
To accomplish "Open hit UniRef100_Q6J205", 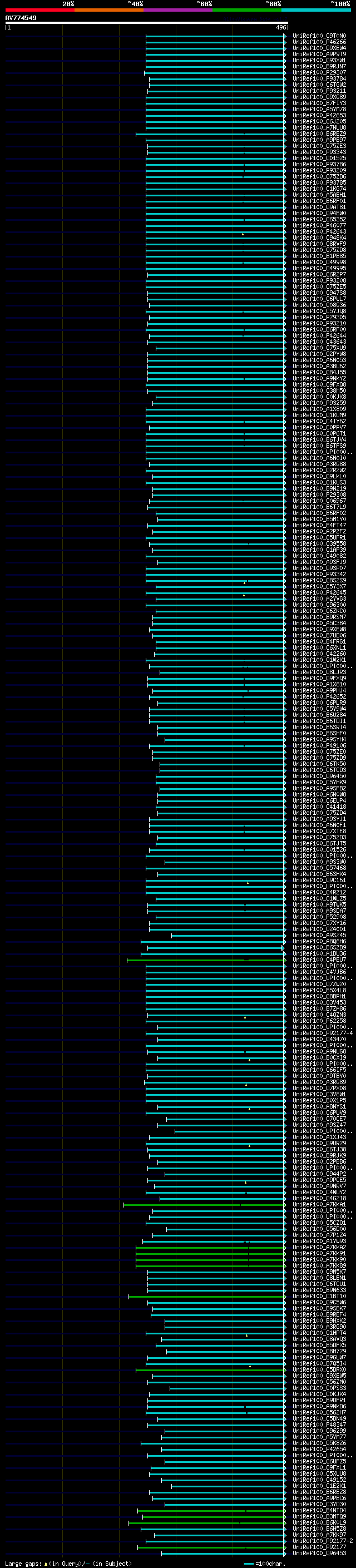I will [319, 121].
